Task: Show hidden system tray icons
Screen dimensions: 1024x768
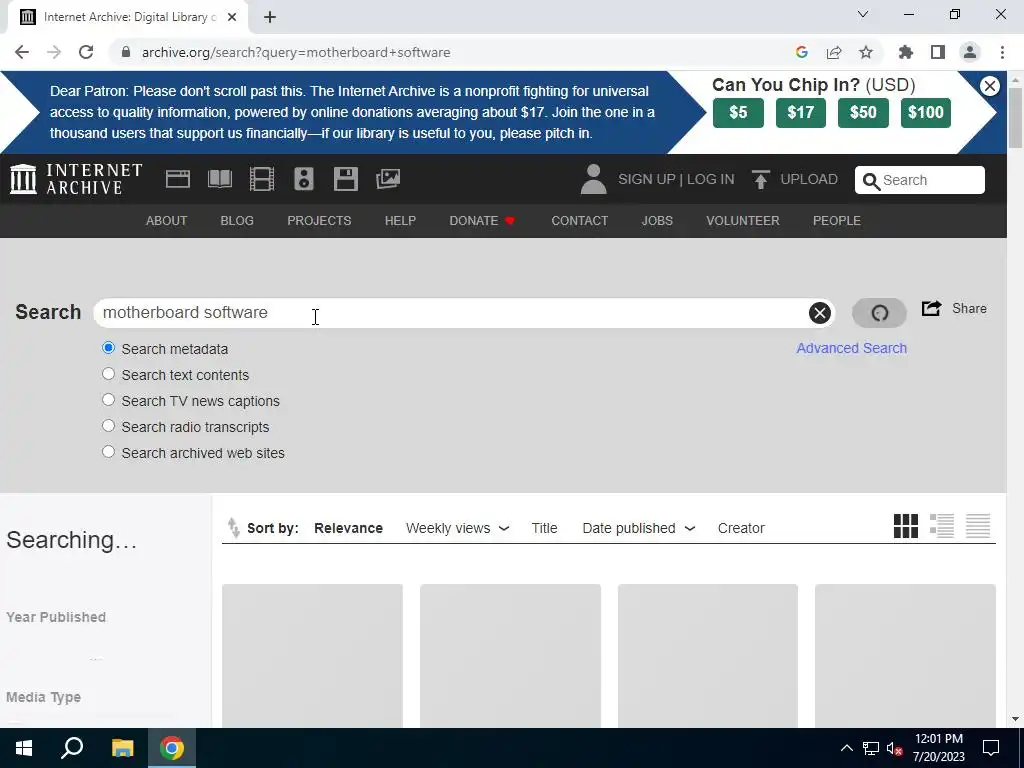Action: (846, 748)
